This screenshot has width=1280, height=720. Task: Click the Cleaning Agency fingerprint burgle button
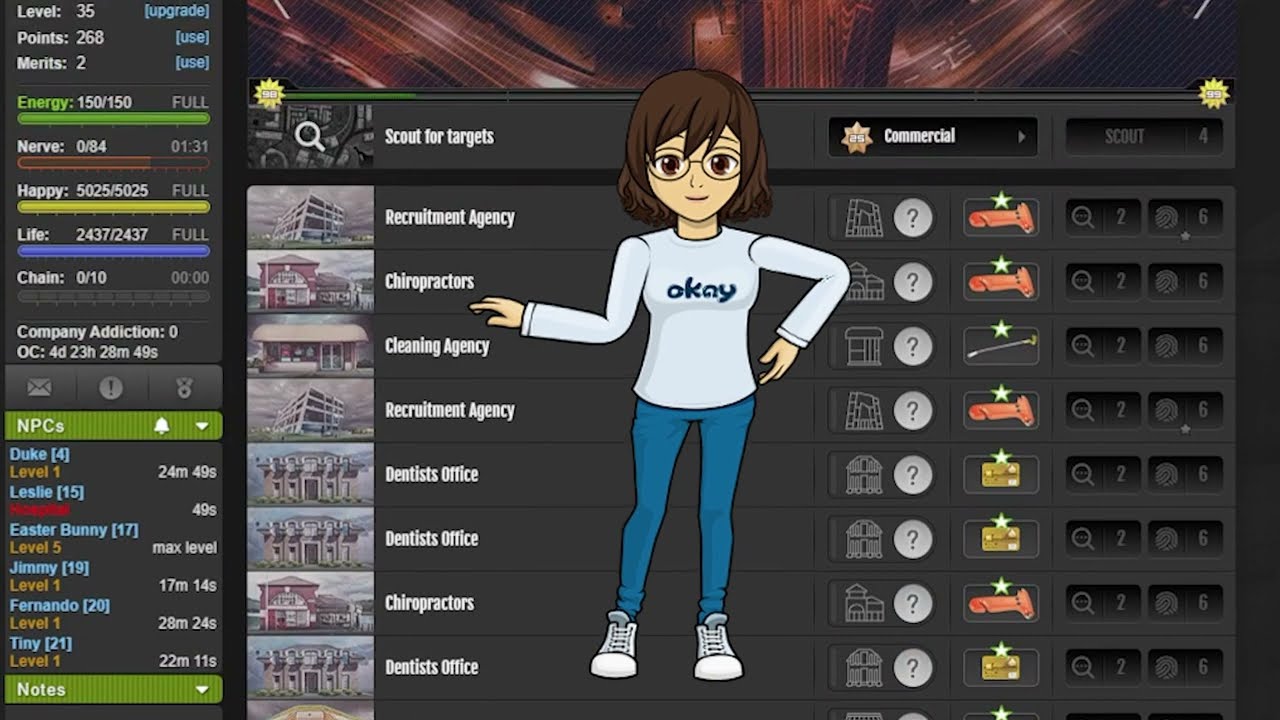point(1185,346)
